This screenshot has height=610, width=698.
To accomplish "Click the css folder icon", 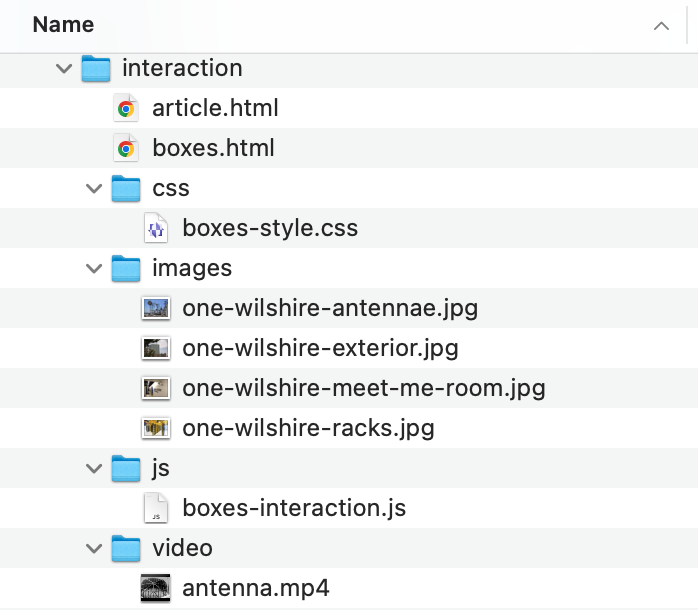I will [126, 188].
